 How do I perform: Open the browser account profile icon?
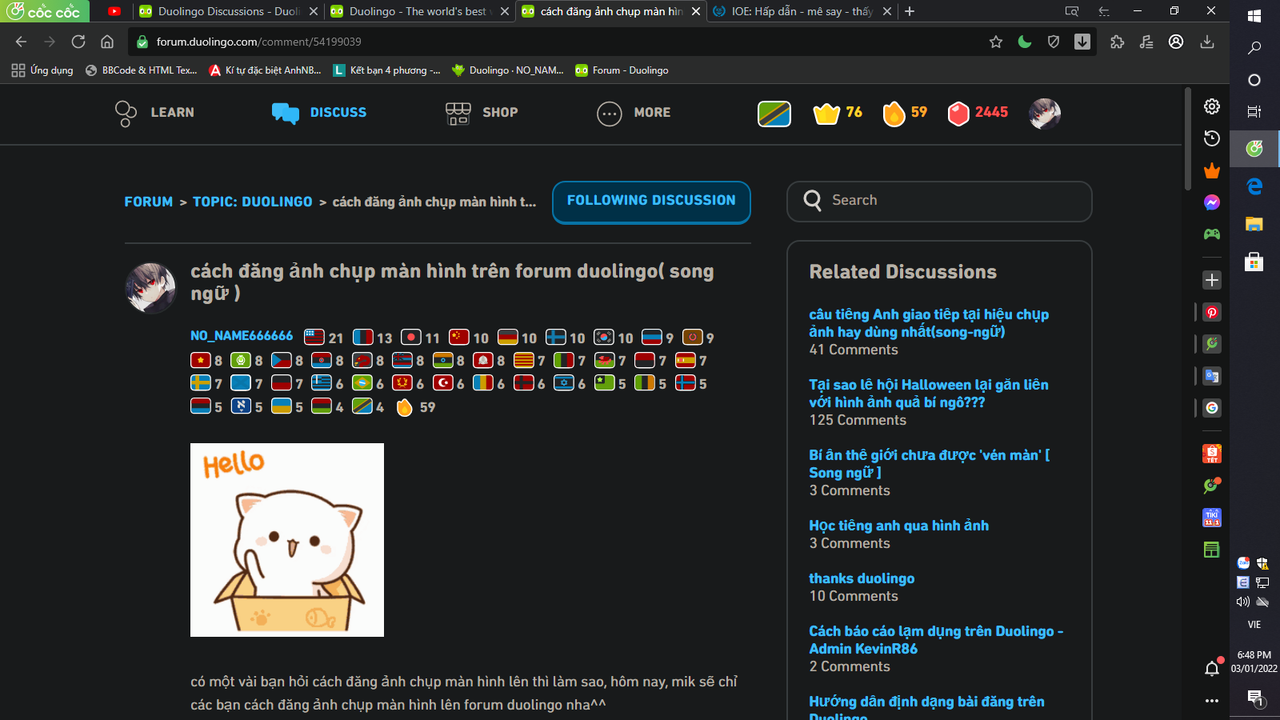1176,42
